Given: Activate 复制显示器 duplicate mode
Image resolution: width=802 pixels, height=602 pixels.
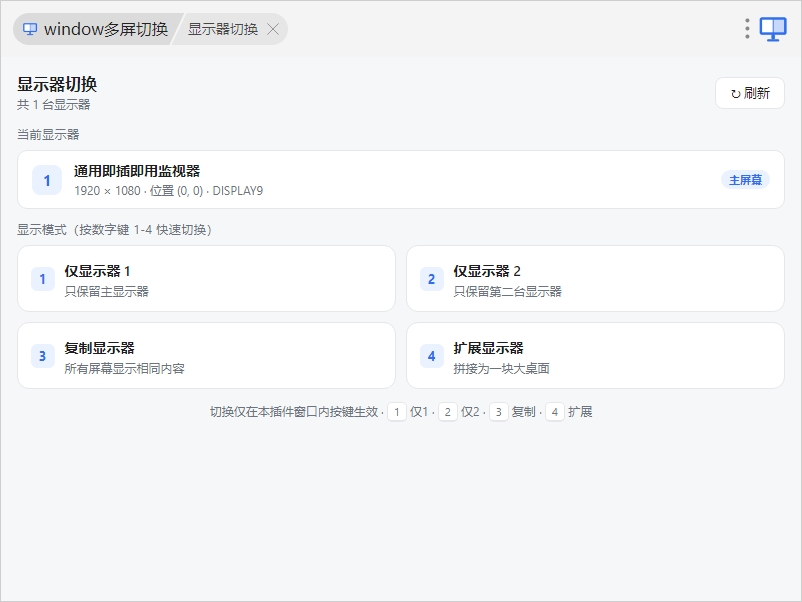Looking at the screenshot, I should pyautogui.click(x=207, y=355).
